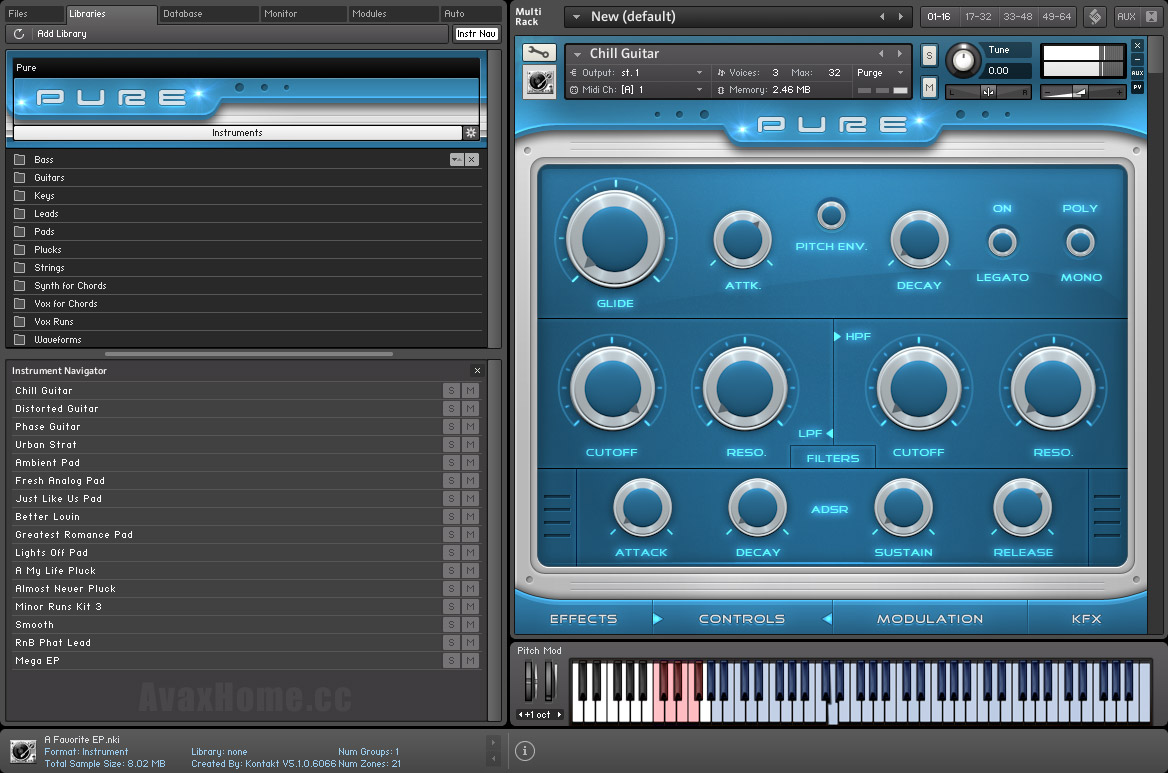Open the Effects page tab
Viewport: 1168px width, 773px height.
click(583, 619)
